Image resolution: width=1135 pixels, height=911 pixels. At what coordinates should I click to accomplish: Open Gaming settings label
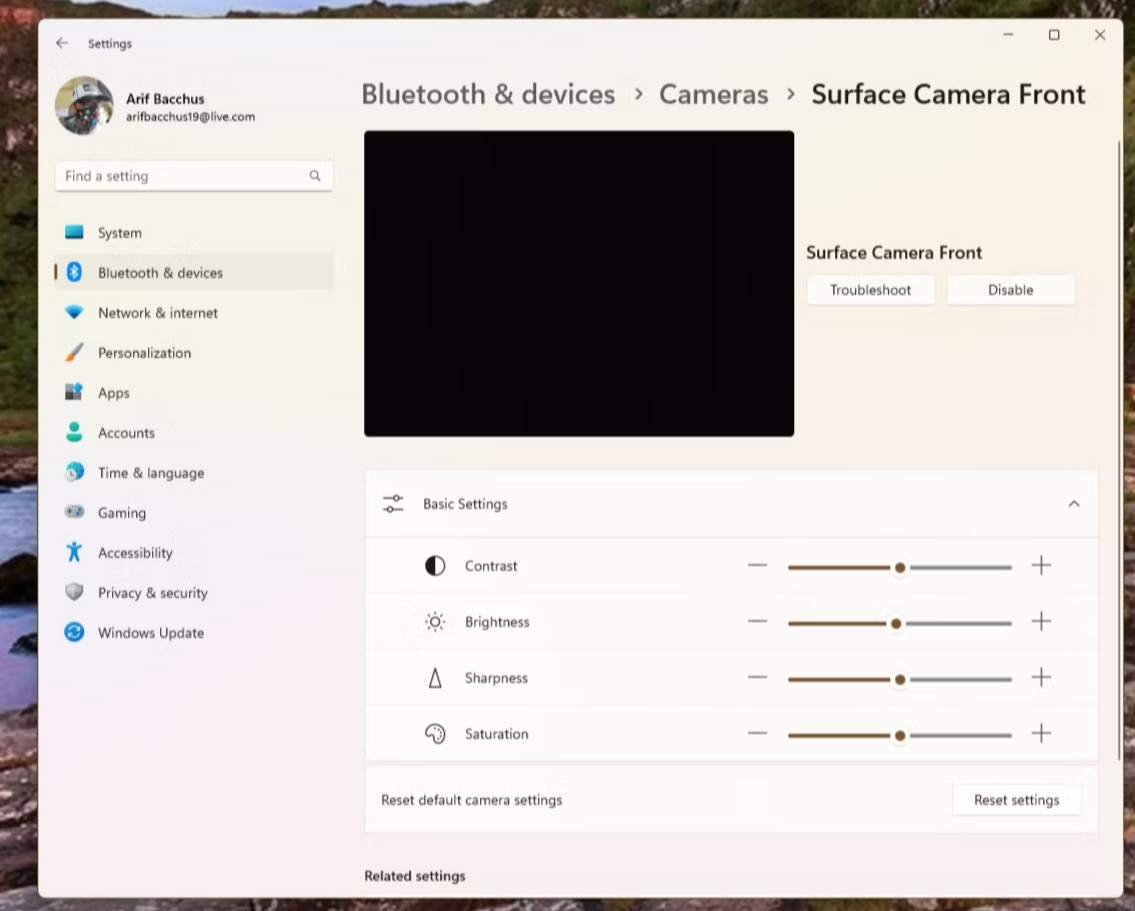tap(122, 513)
